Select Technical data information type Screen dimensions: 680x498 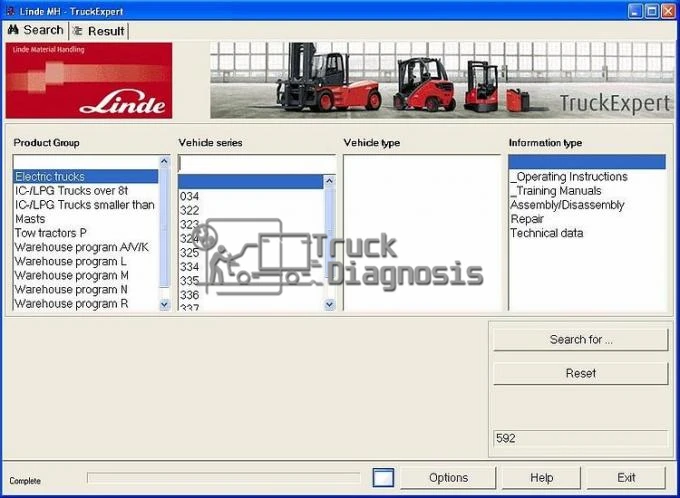pos(587,233)
